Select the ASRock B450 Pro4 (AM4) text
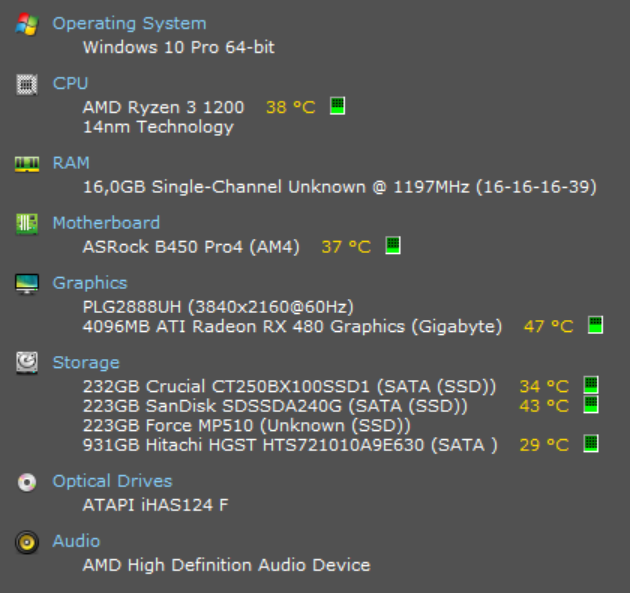Viewport: 630px width, 593px height. [x=191, y=247]
